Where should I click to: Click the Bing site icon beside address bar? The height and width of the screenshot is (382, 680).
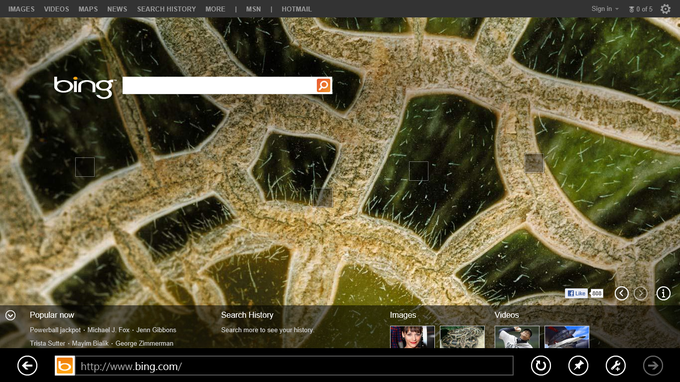(x=65, y=366)
